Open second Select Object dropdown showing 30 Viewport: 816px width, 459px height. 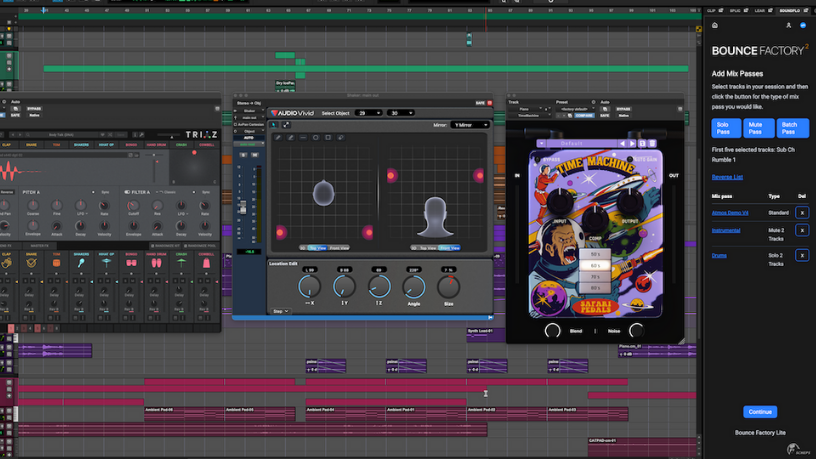pyautogui.click(x=401, y=113)
